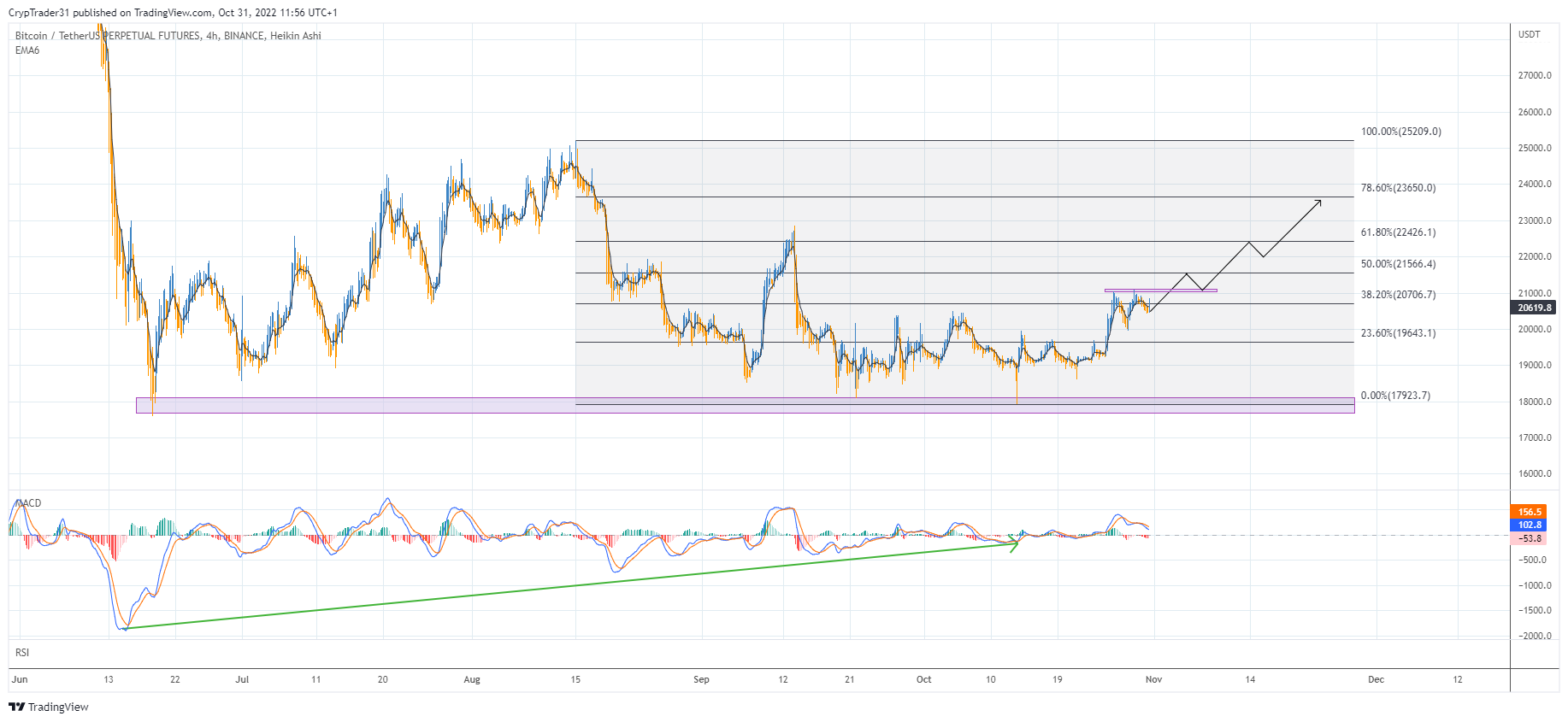1568x722 pixels.
Task: Click the 100.00%(25209.0) Fibonacci label
Action: tap(1400, 132)
